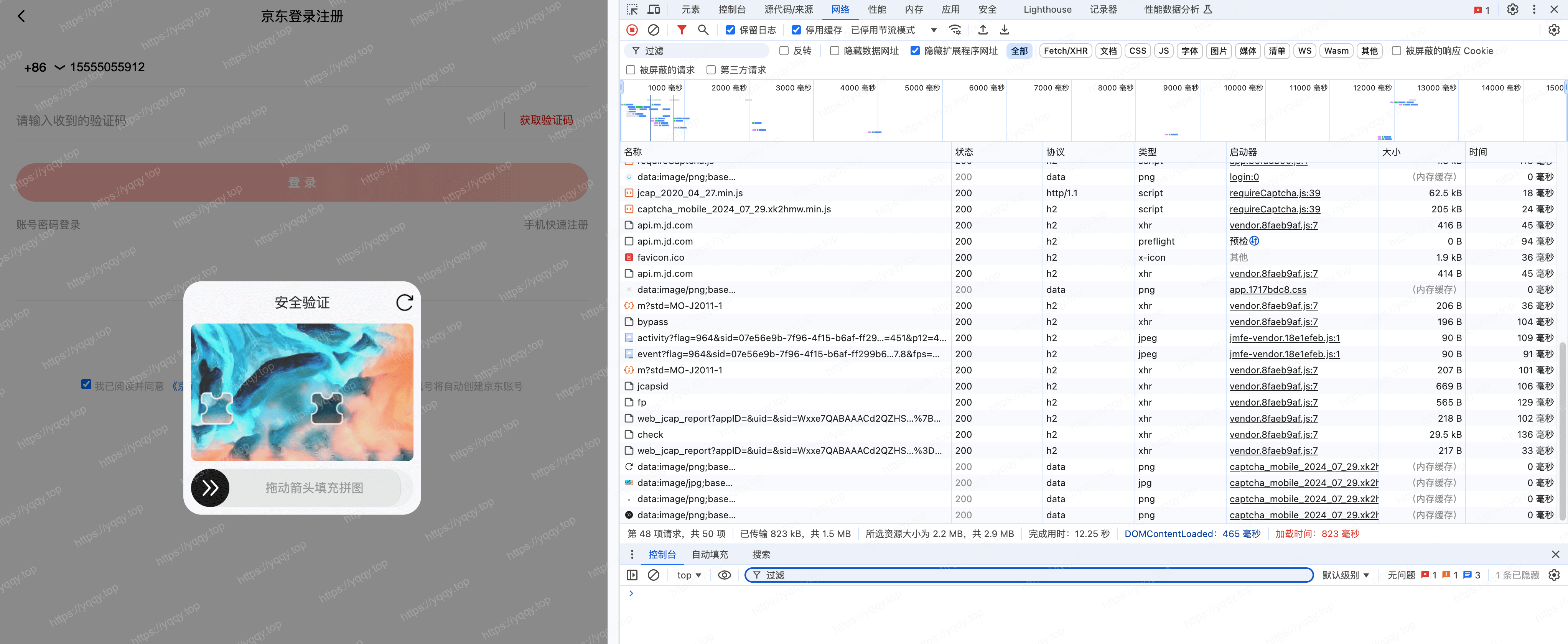Switch to the 源代码/来源 tab
Viewport: 1568px width, 644px height.
(788, 10)
